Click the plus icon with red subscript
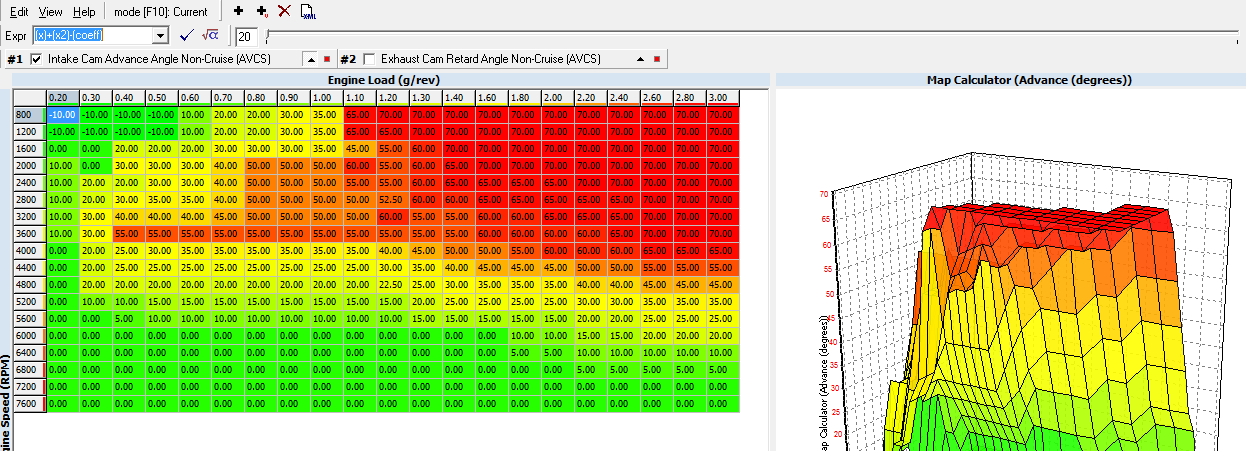 pyautogui.click(x=261, y=11)
